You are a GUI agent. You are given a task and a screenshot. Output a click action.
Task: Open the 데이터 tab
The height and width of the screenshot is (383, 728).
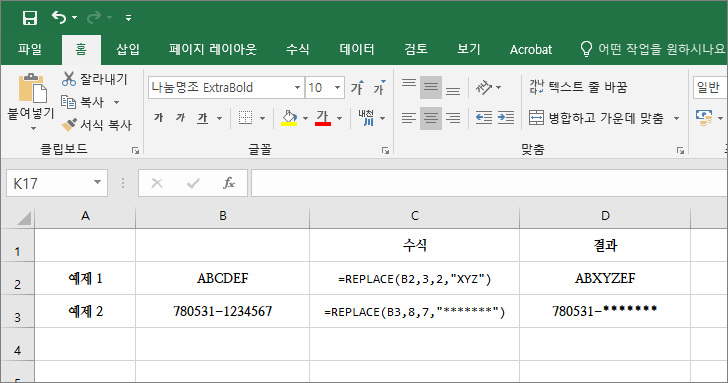pos(357,49)
